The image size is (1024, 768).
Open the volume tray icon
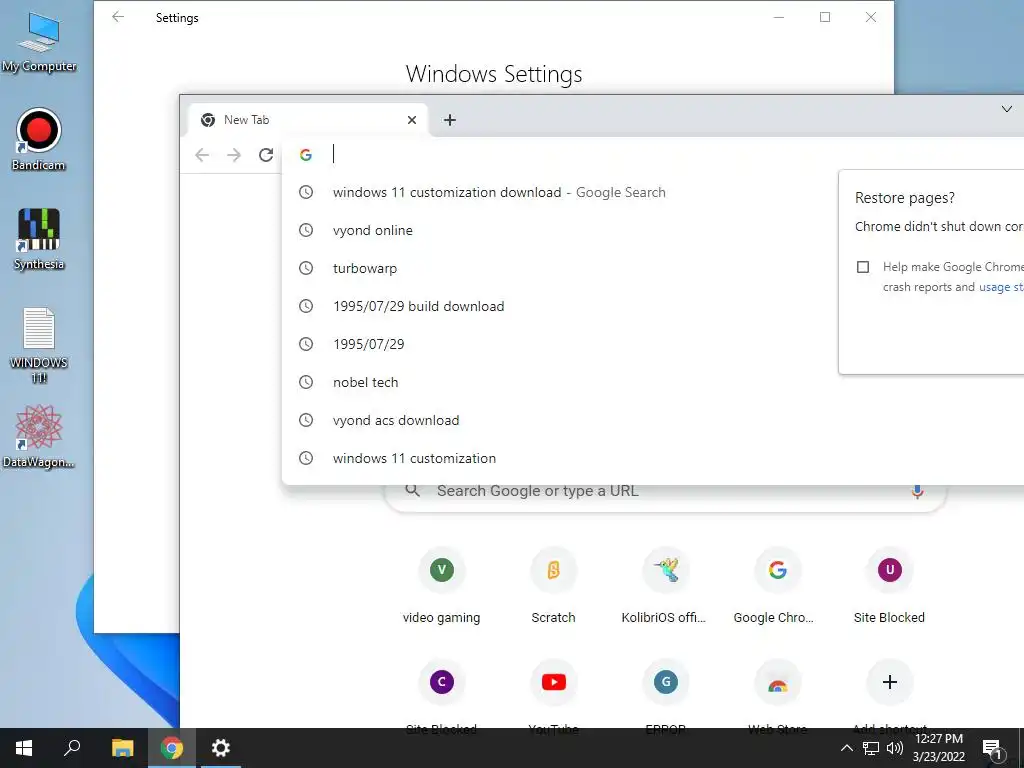pyautogui.click(x=895, y=748)
